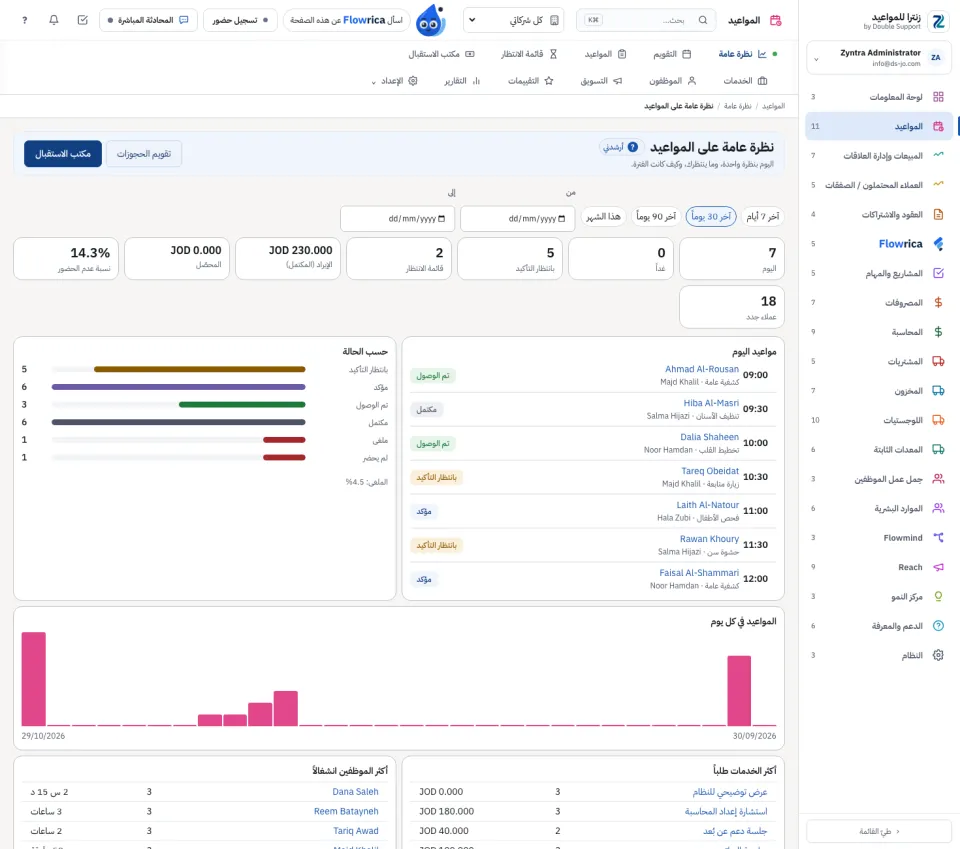Image resolution: width=960 pixels, height=849 pixels.
Task: Open the help question mark icon
Action: (24, 20)
